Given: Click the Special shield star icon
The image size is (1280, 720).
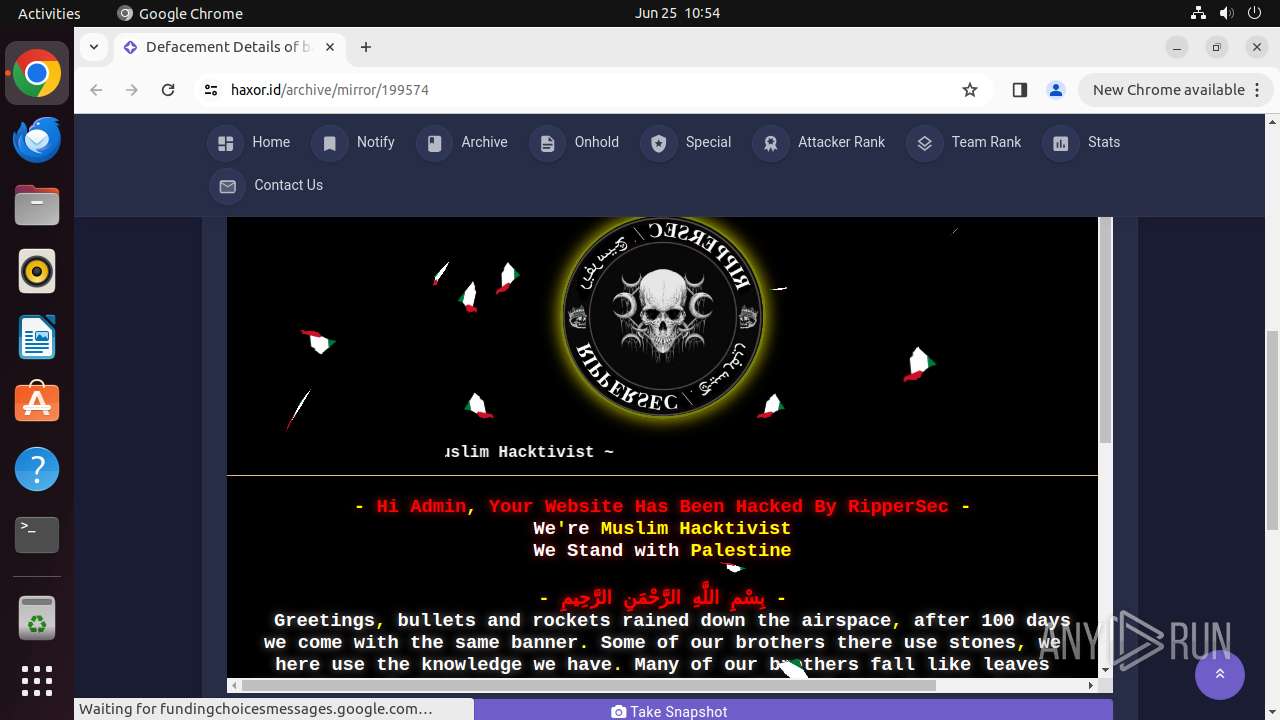Looking at the screenshot, I should [658, 143].
